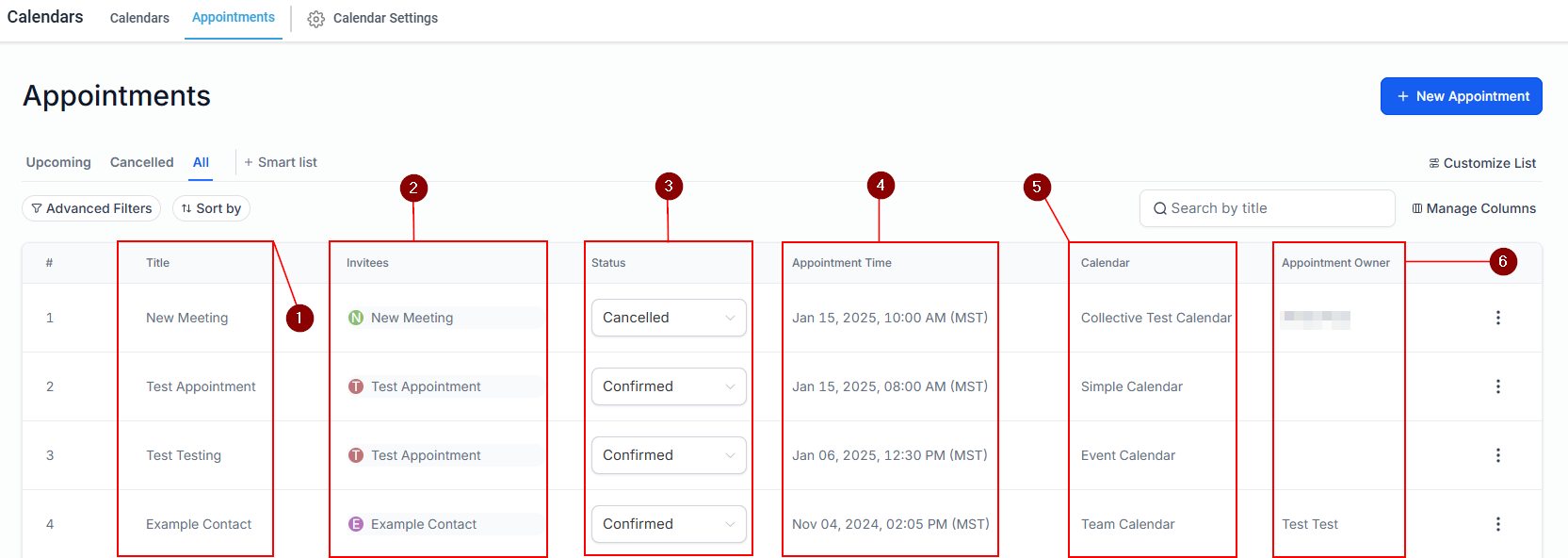This screenshot has height=558, width=1568.
Task: Open the Calendar Settings gear icon
Action: click(316, 19)
